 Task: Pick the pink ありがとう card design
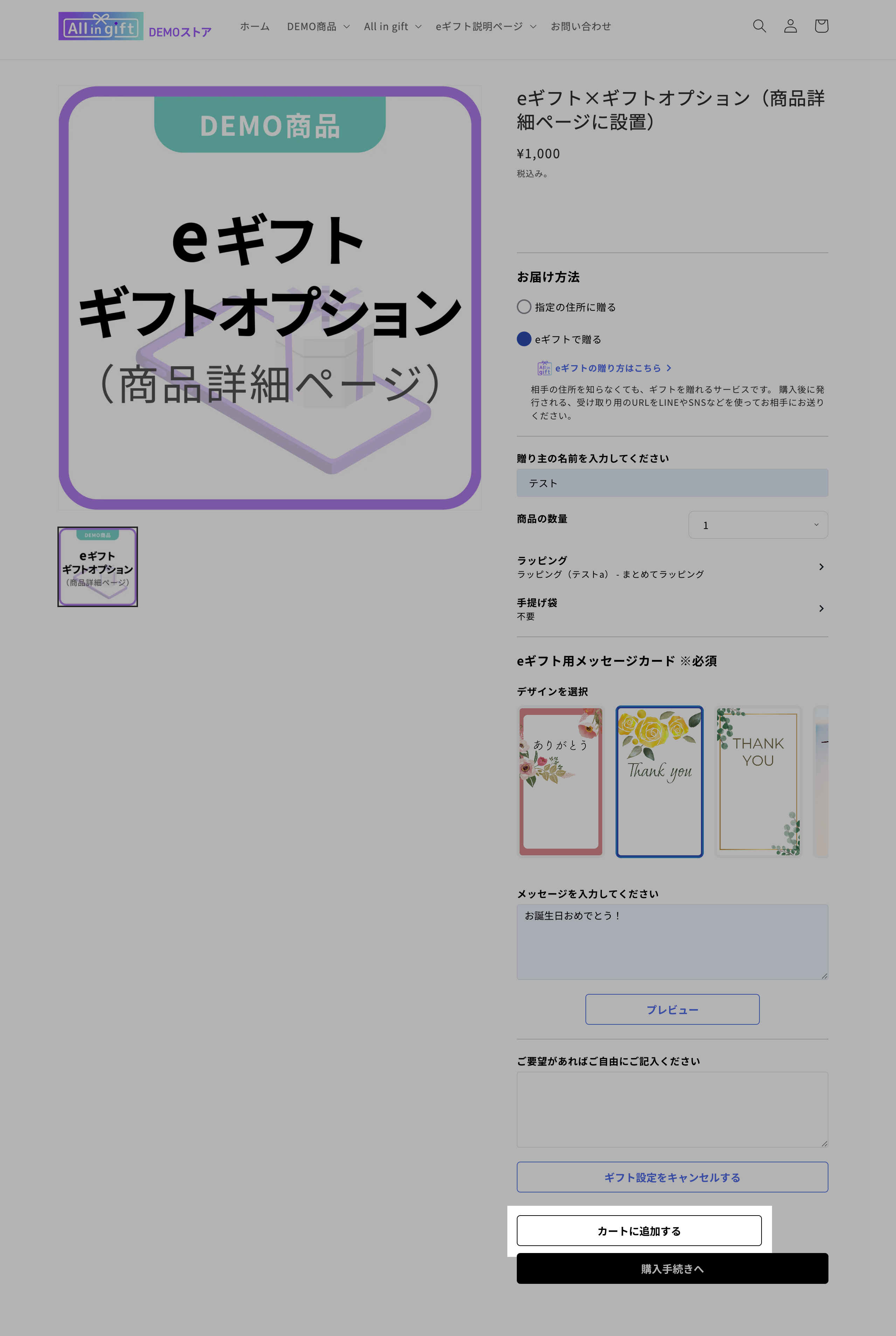pos(561,781)
